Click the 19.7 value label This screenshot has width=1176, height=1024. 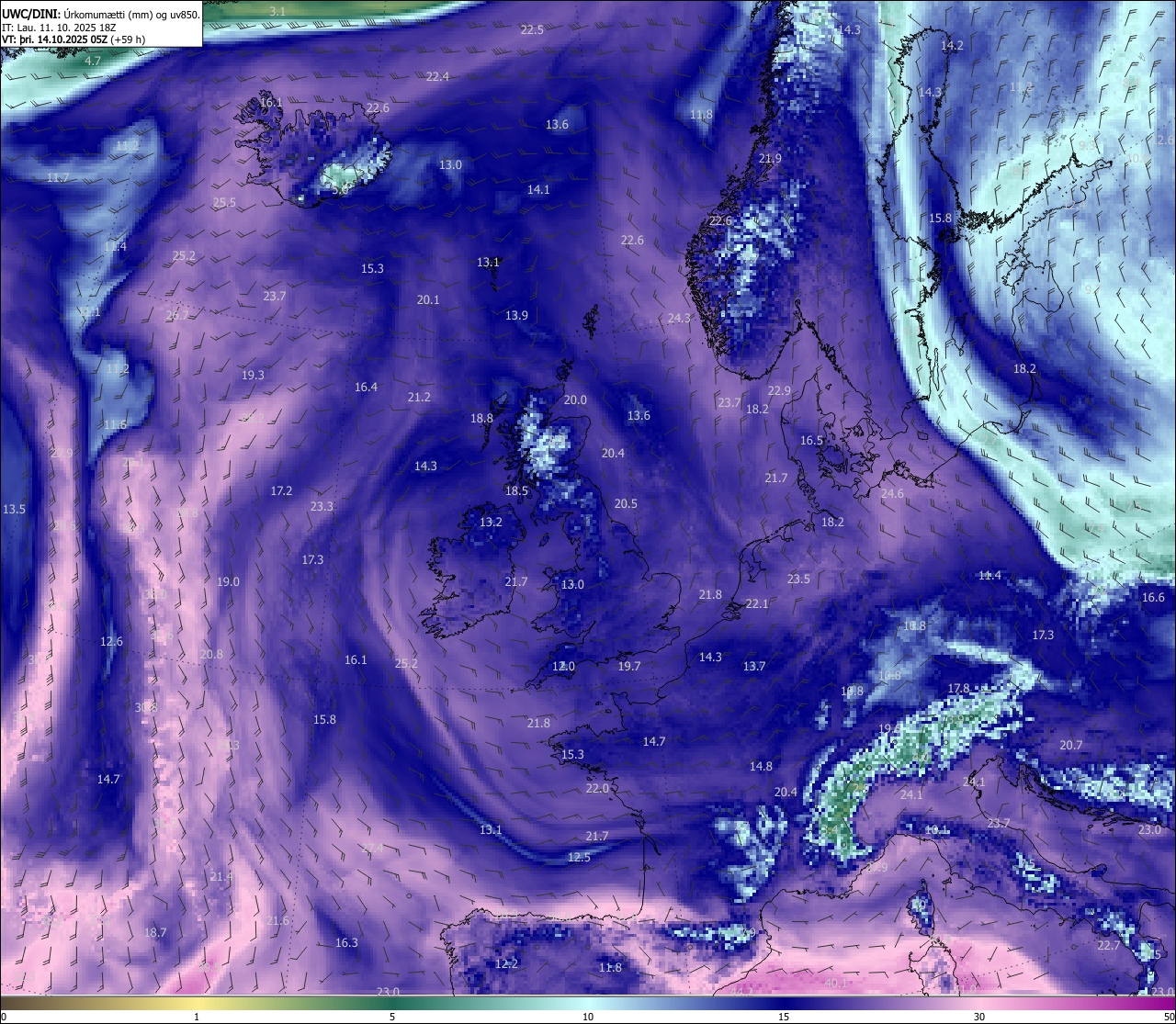(x=628, y=667)
